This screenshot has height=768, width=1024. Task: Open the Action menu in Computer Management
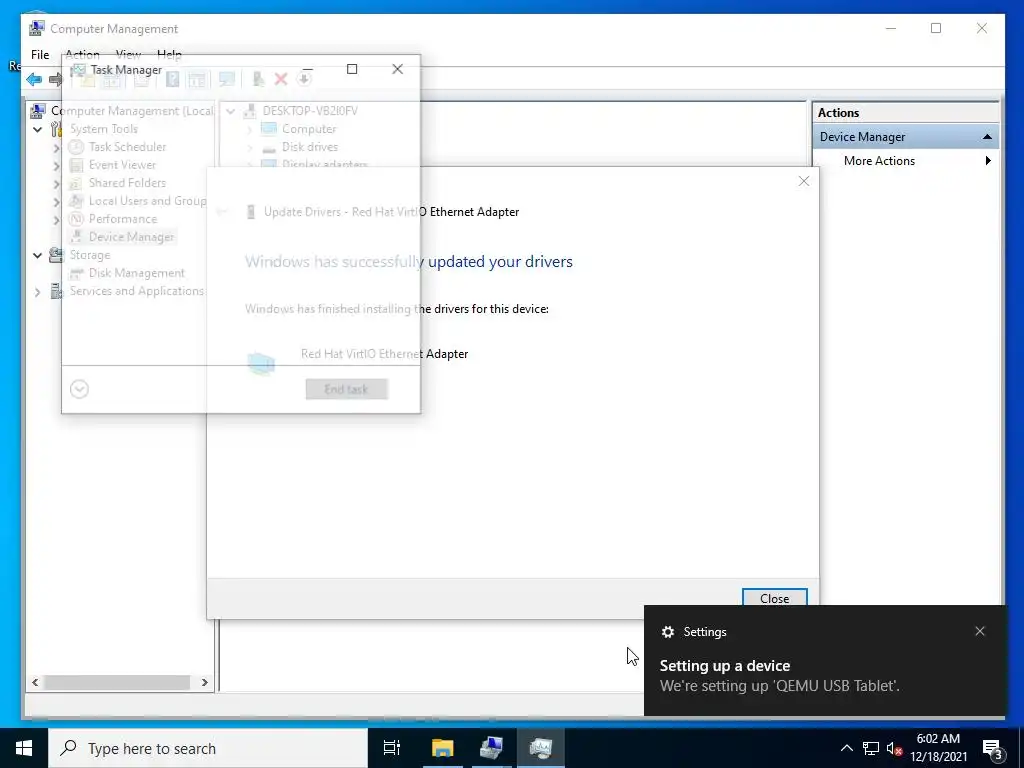pos(82,55)
